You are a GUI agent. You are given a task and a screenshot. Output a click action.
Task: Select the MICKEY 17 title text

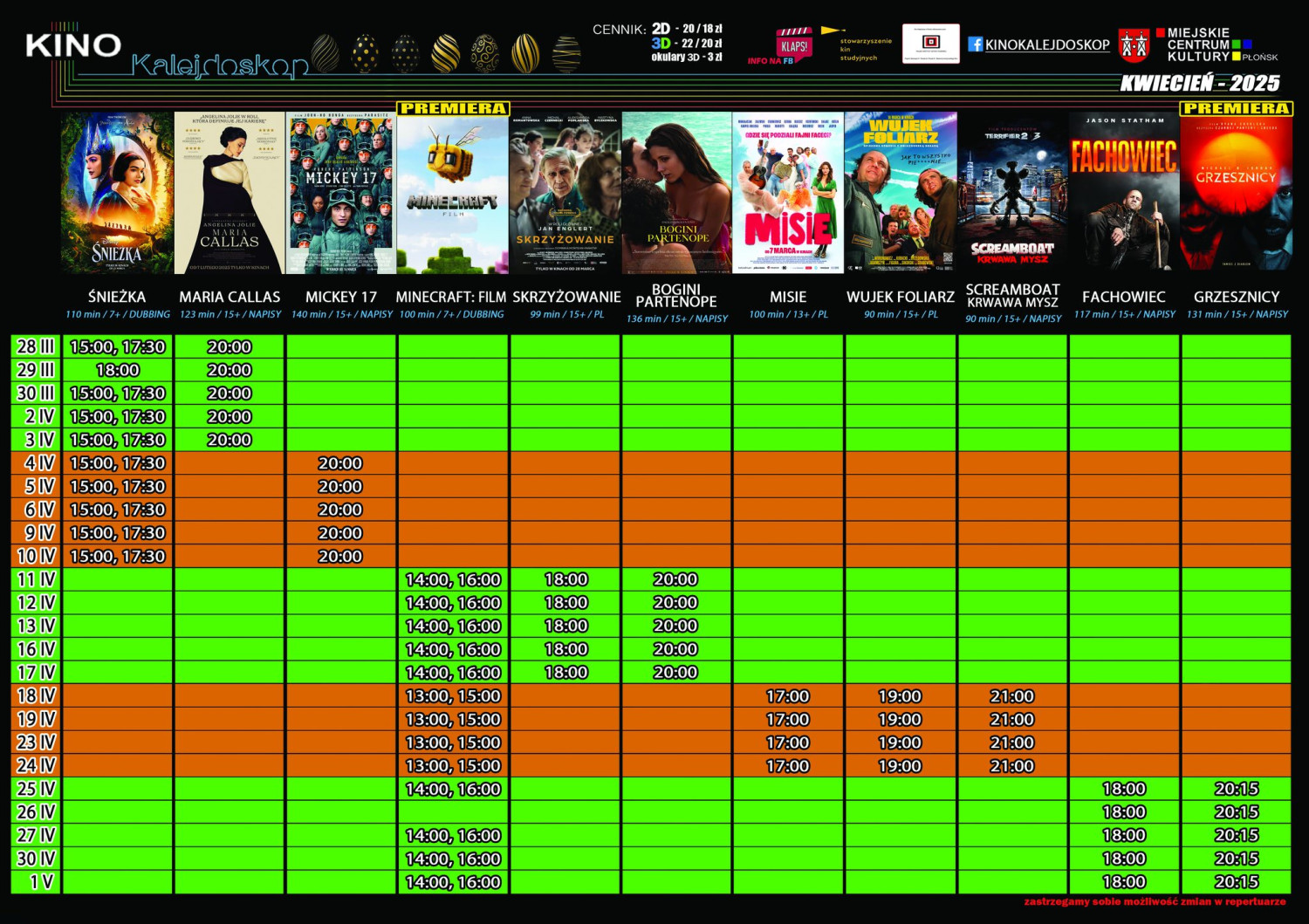341,297
